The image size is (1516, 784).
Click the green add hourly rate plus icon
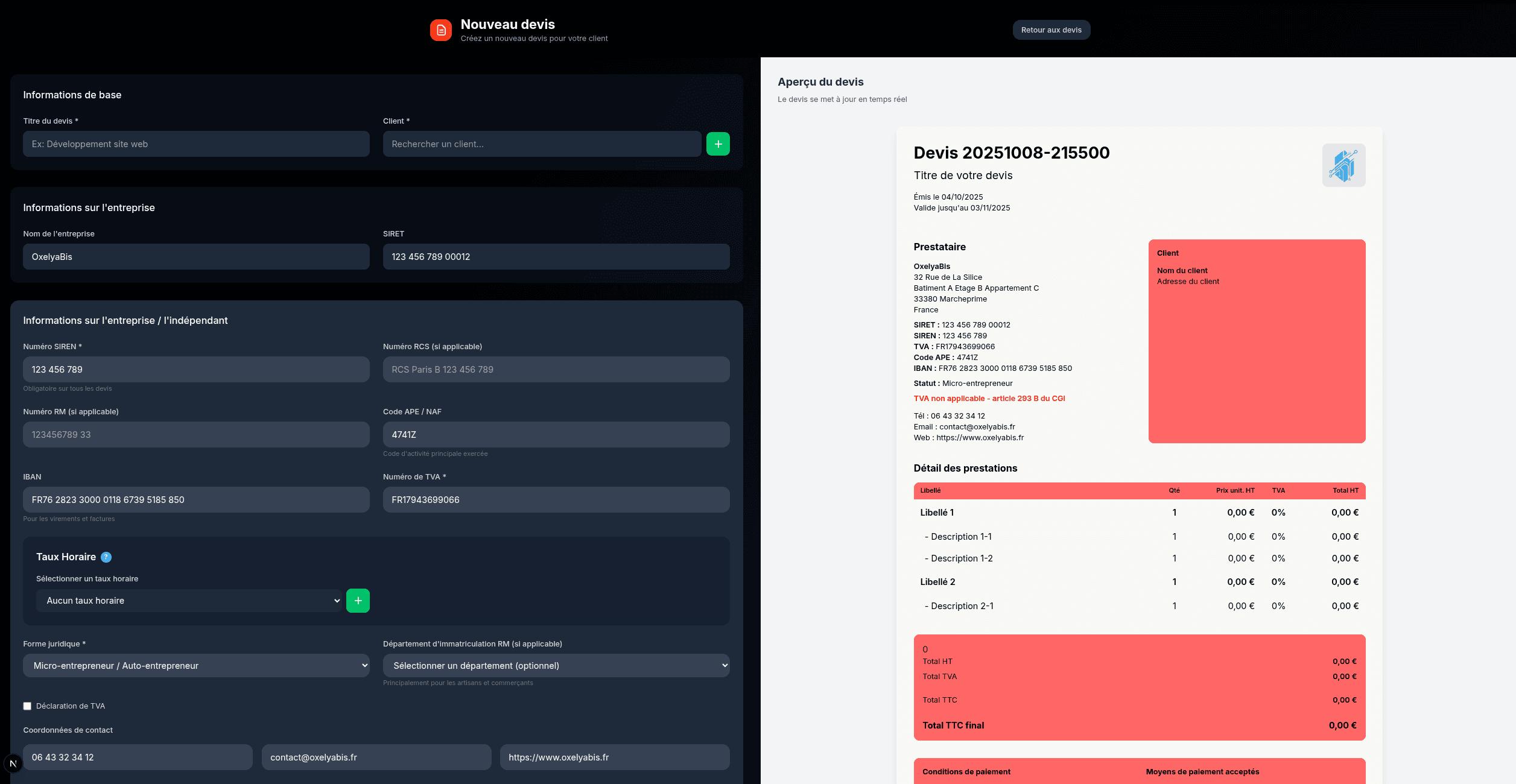point(358,601)
